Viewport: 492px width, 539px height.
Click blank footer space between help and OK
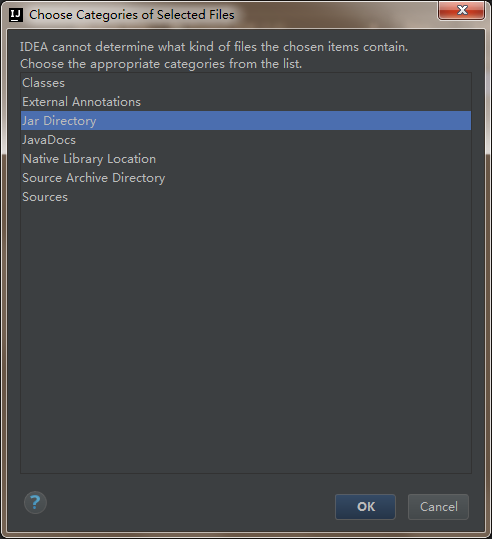191,505
